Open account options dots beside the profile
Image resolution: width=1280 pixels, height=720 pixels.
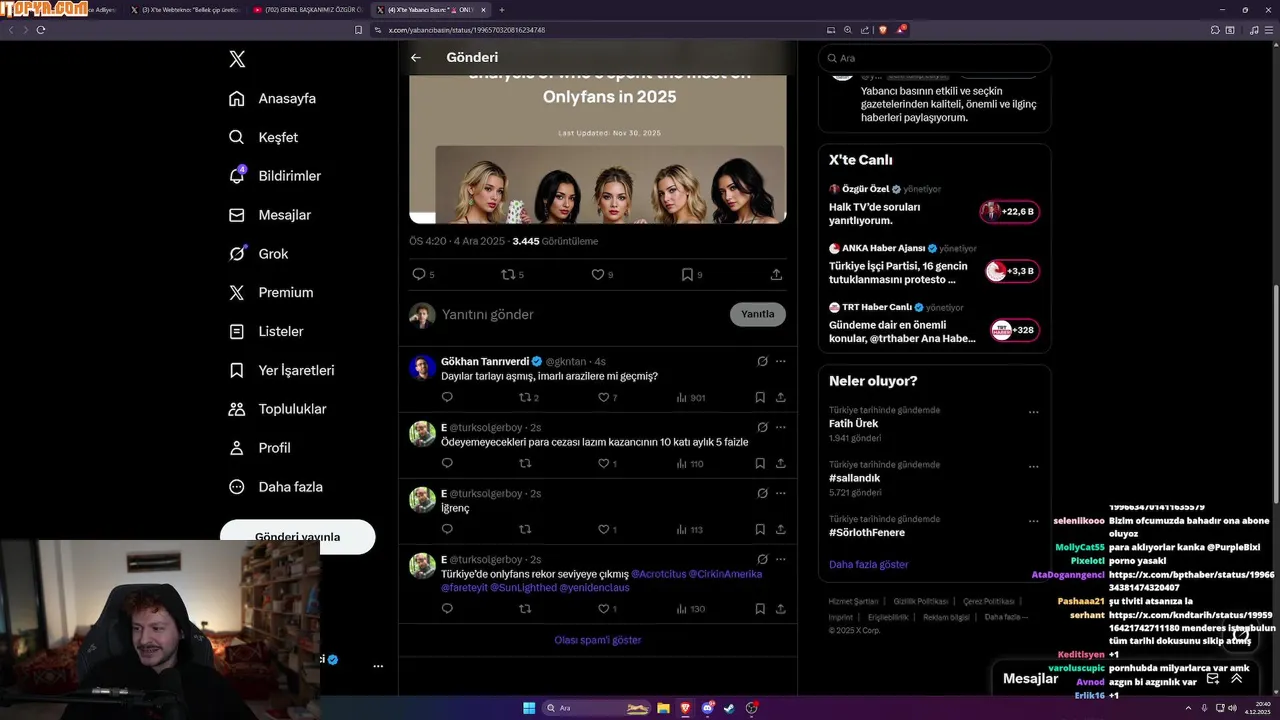(378, 666)
